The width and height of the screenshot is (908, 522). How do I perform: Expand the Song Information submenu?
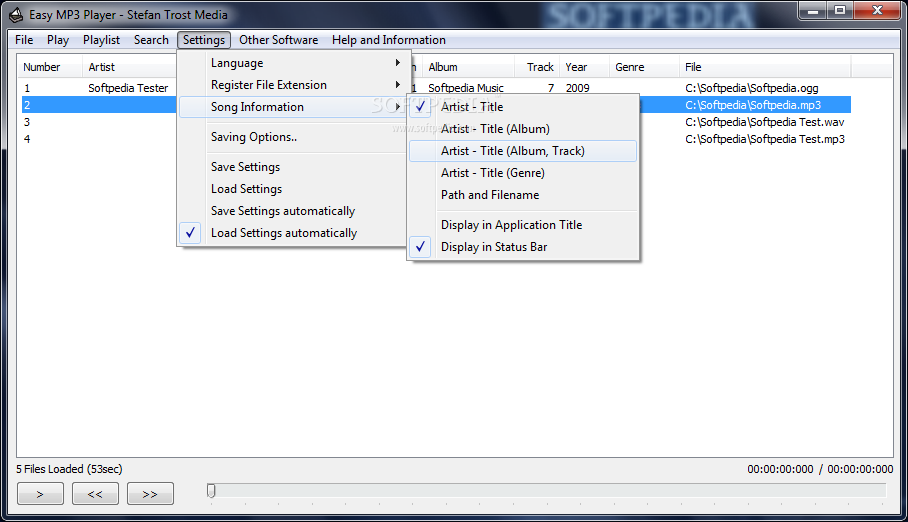click(x=292, y=107)
